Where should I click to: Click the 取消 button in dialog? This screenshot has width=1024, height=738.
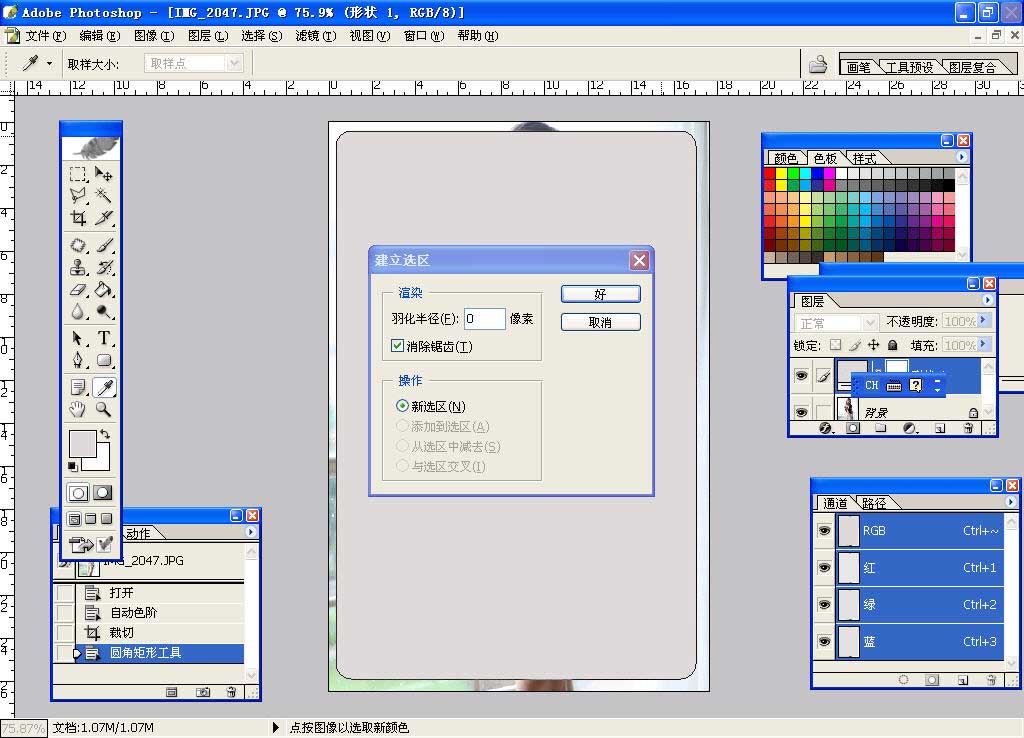tap(601, 322)
